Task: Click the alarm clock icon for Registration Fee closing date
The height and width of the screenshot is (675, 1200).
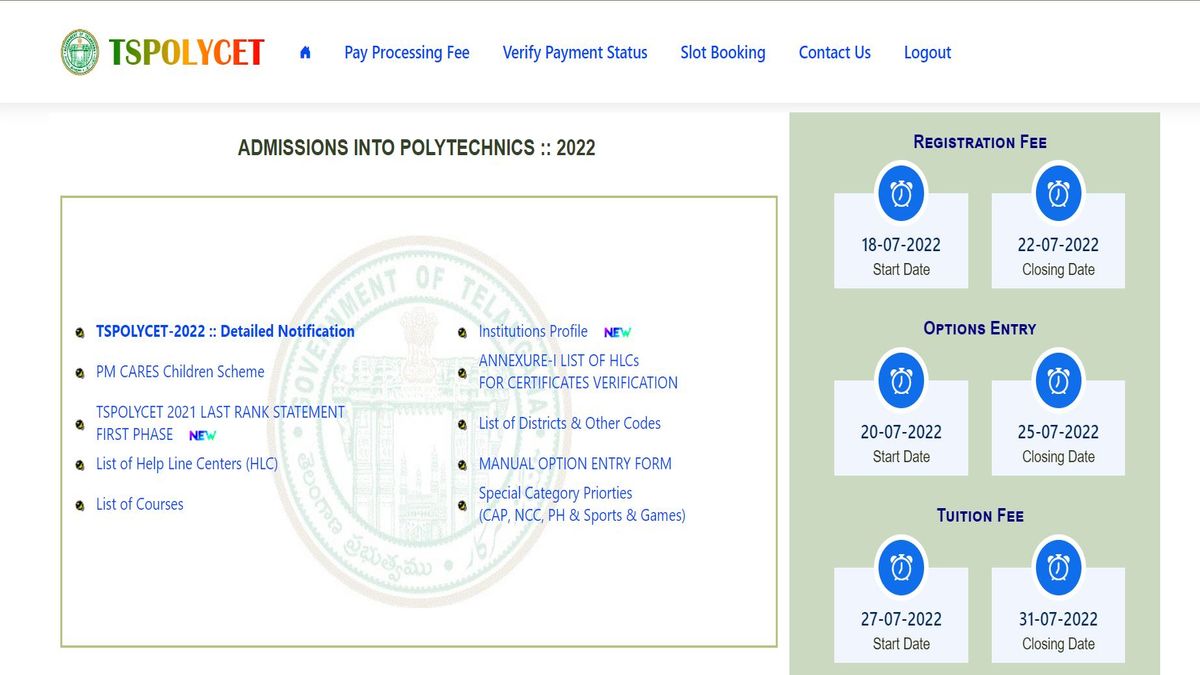Action: [x=1058, y=193]
